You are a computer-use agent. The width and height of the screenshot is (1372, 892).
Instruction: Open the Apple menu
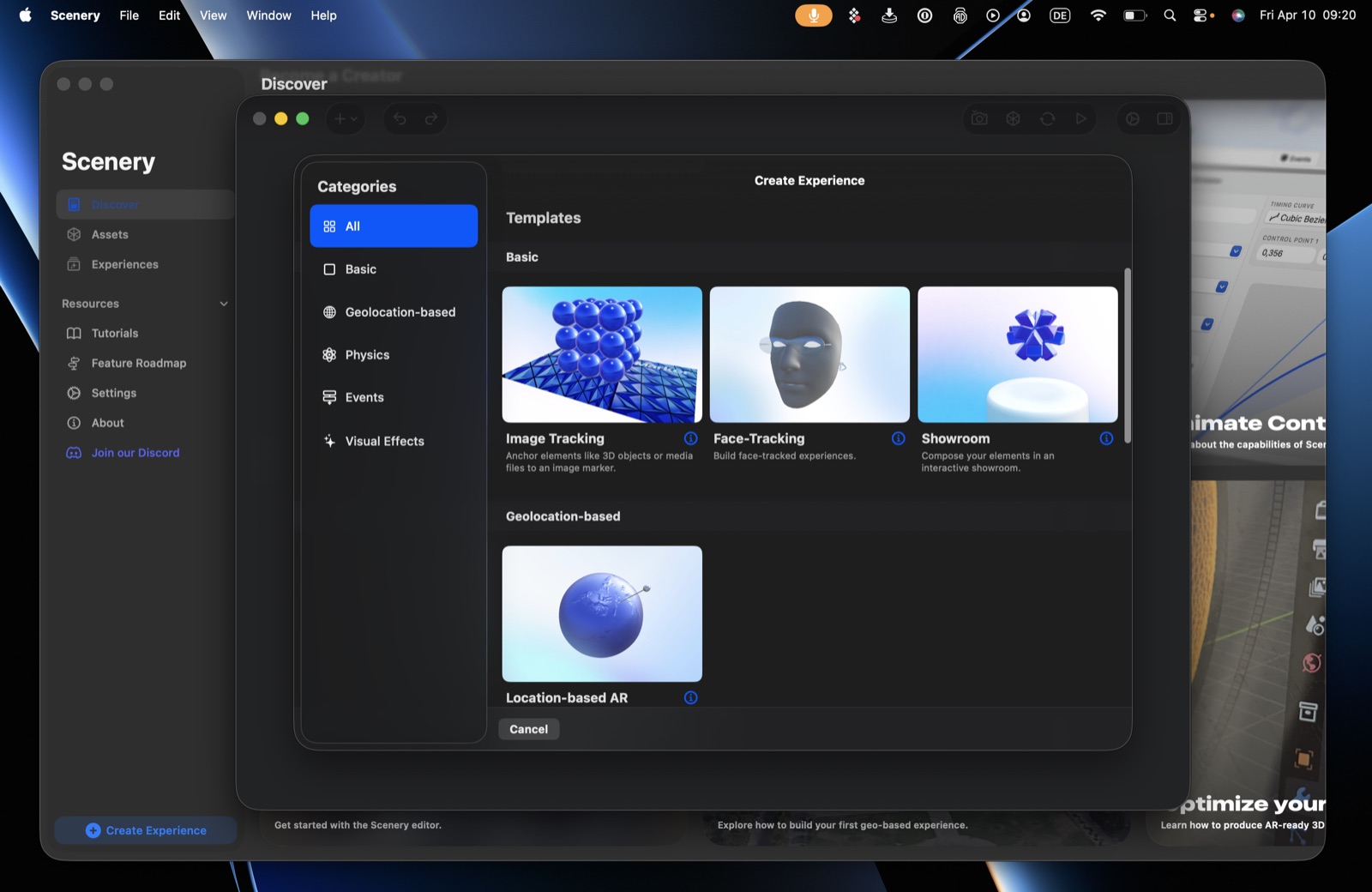point(26,15)
